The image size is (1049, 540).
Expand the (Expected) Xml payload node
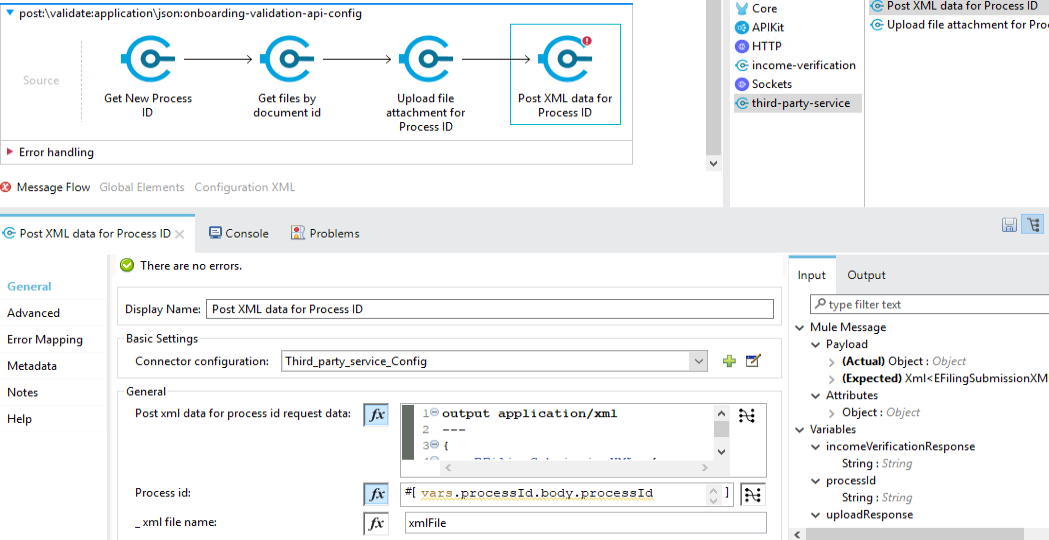coord(832,379)
